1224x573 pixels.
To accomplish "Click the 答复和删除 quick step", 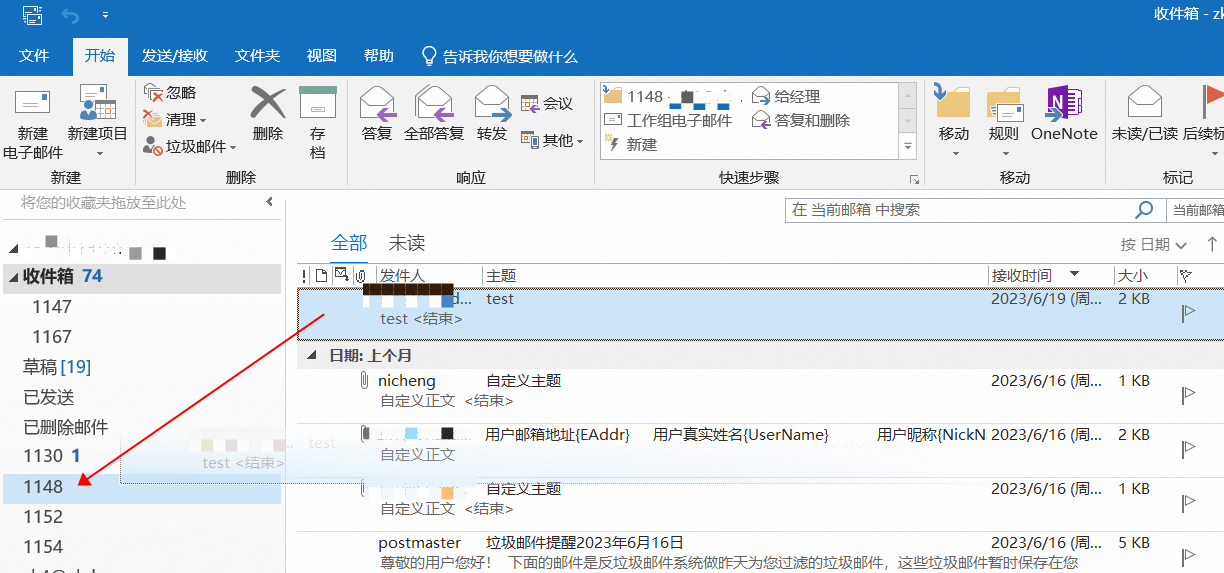I will click(x=812, y=120).
